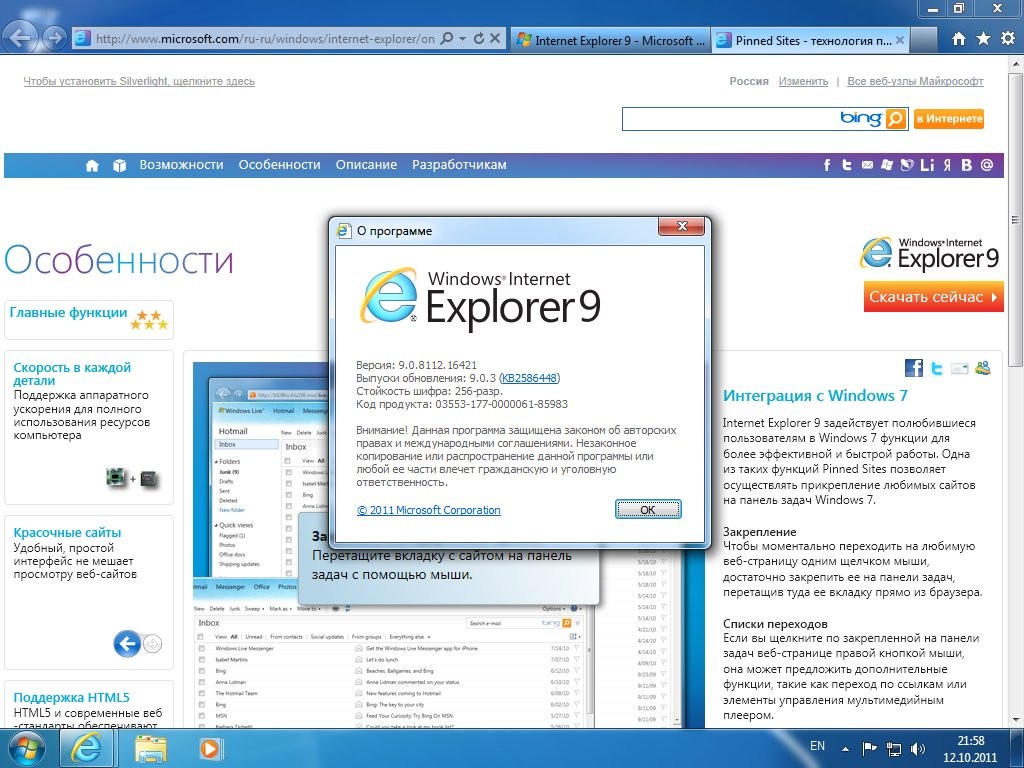Click the colored Twitter icon above the article
Viewport: 1024px width, 768px height.
(x=936, y=368)
